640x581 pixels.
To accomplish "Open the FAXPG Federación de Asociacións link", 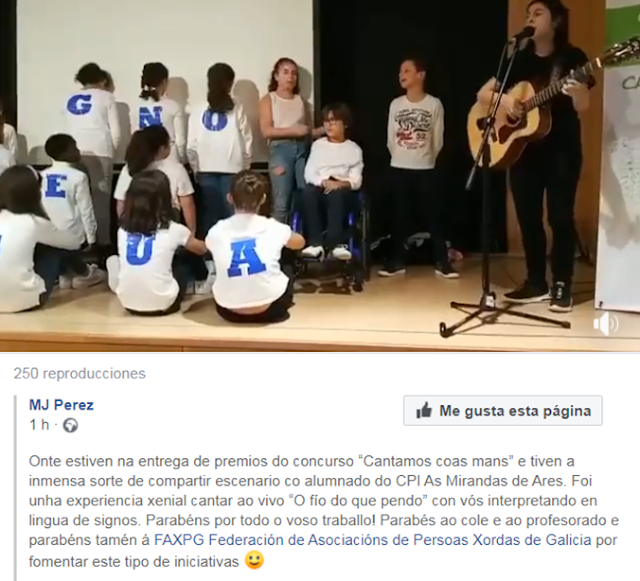I will click(373, 540).
